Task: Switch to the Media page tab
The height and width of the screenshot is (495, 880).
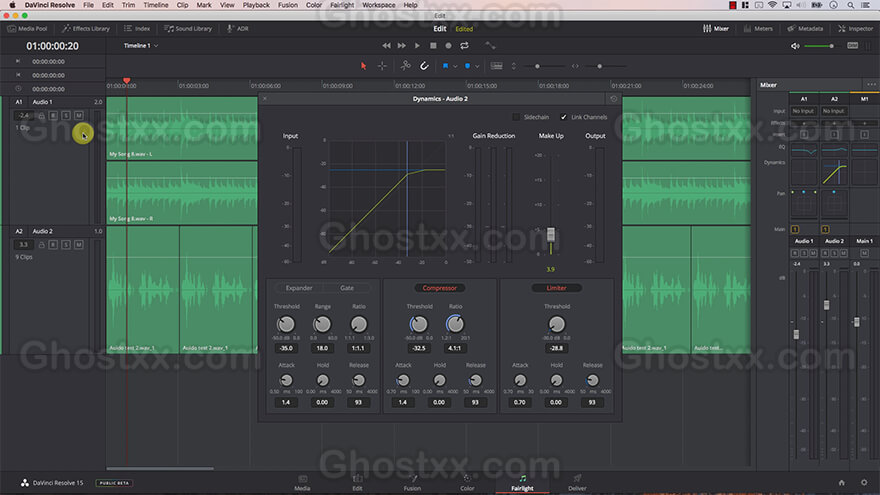Action: tap(302, 483)
